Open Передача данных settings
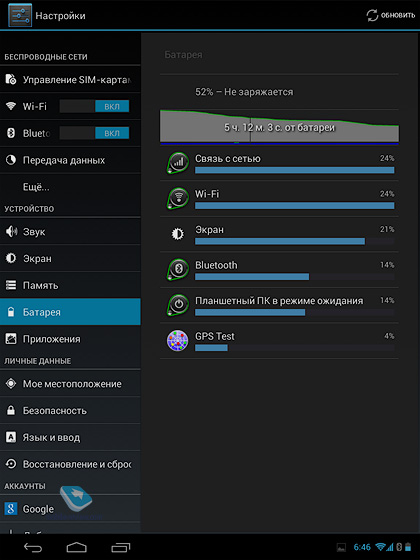 70,160
